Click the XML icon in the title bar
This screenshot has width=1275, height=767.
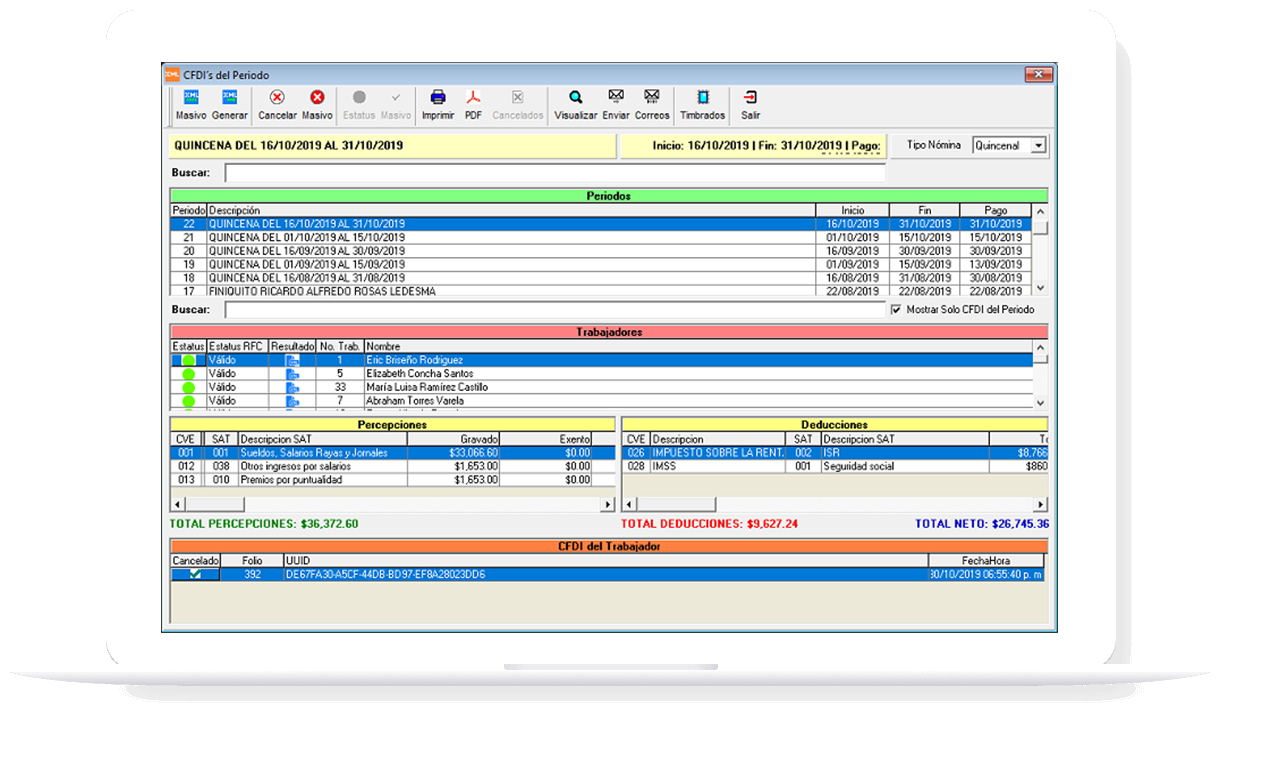click(x=173, y=74)
